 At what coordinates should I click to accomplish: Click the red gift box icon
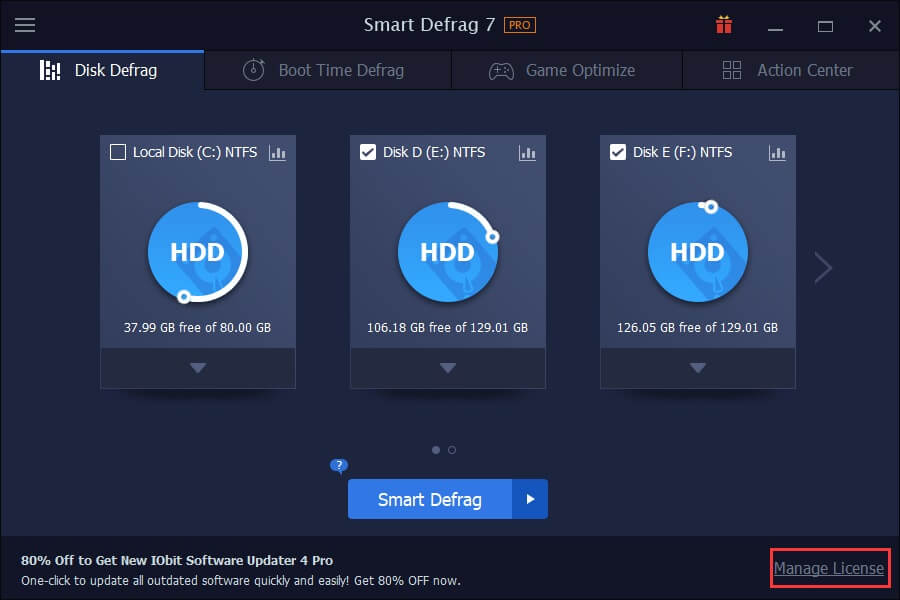pos(724,25)
